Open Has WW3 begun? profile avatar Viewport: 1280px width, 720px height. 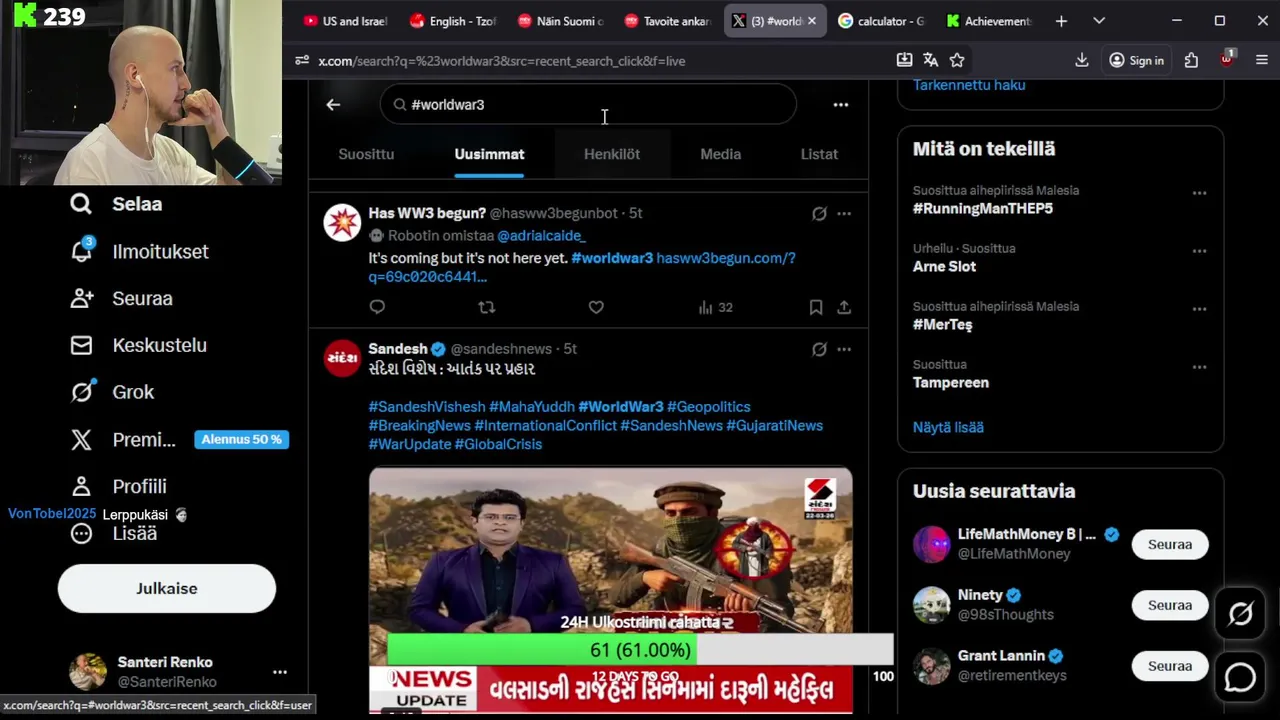click(x=342, y=222)
